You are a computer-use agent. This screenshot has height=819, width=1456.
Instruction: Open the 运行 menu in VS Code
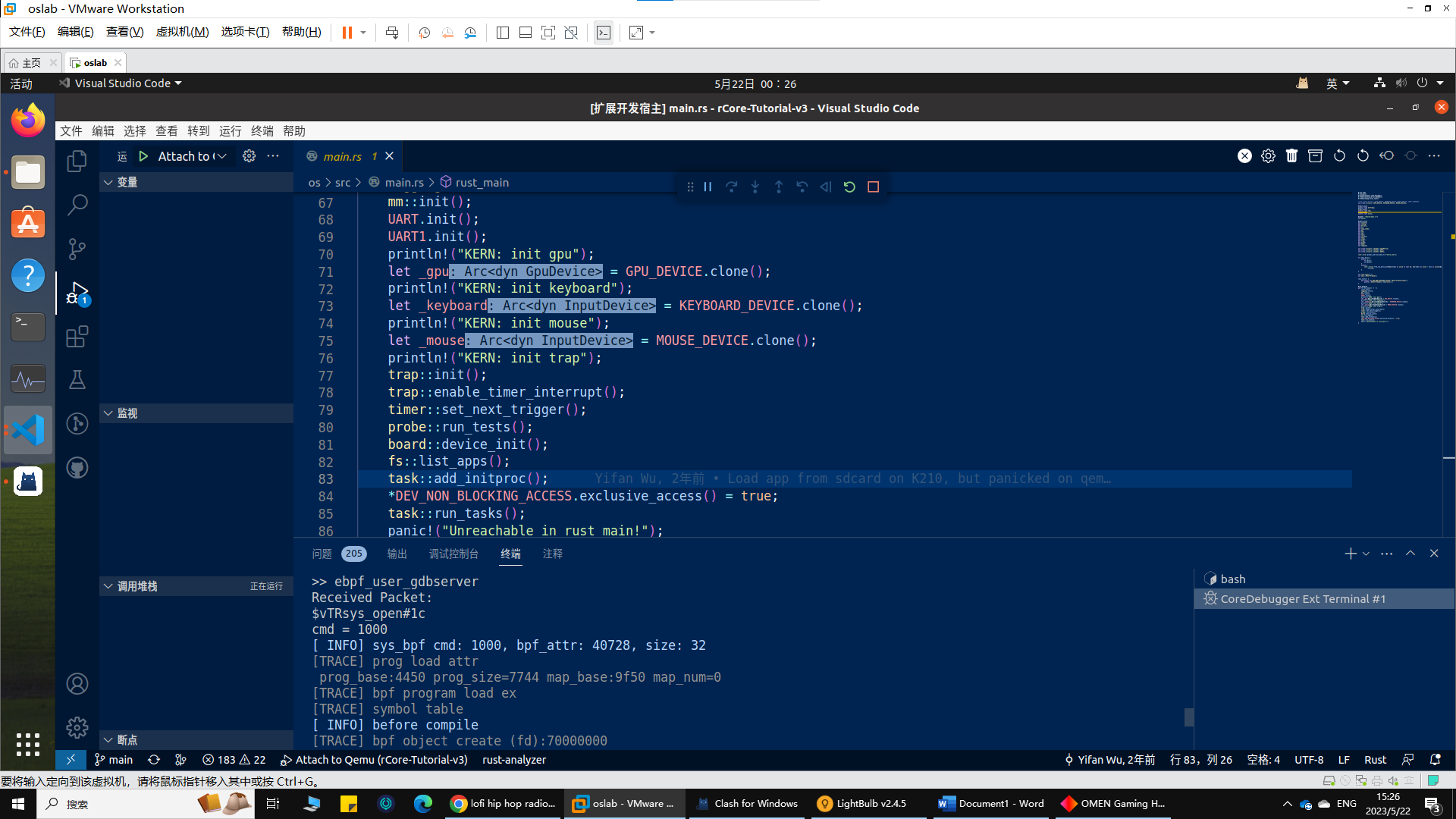[x=231, y=131]
